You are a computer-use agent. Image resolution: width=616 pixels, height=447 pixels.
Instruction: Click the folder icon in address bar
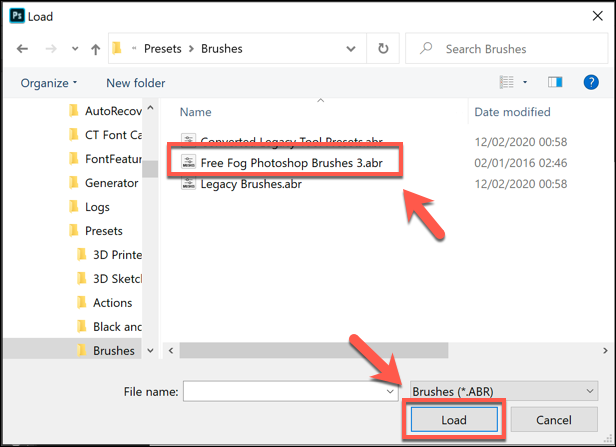click(117, 48)
